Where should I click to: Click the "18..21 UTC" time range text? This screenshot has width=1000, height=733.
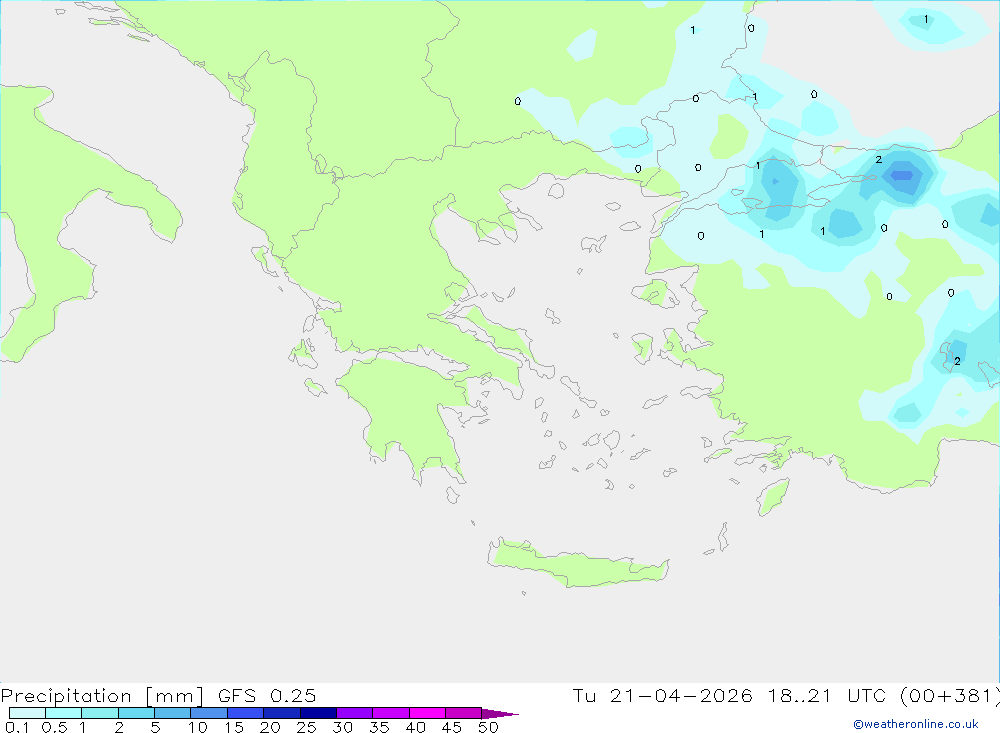pyautogui.click(x=827, y=695)
